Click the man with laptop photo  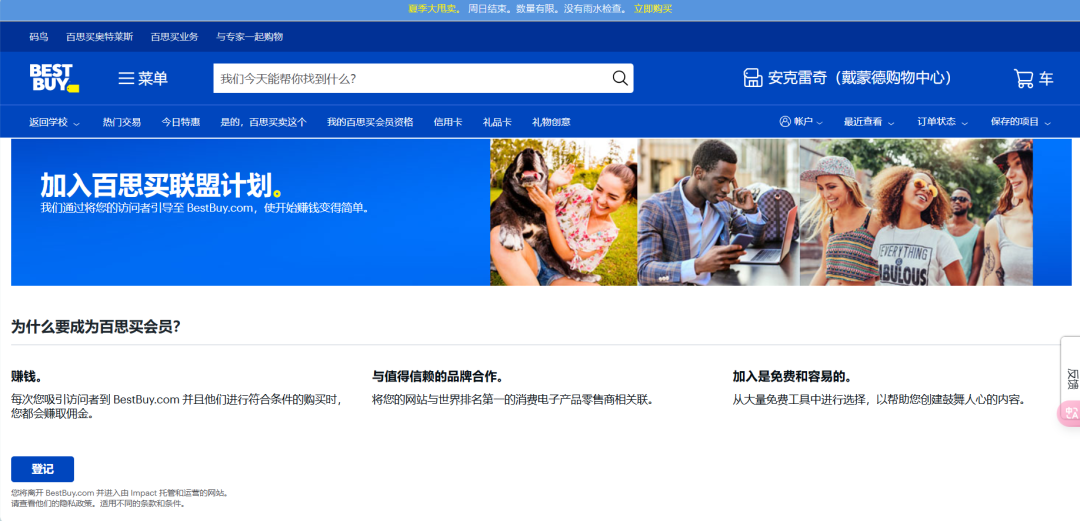click(718, 212)
